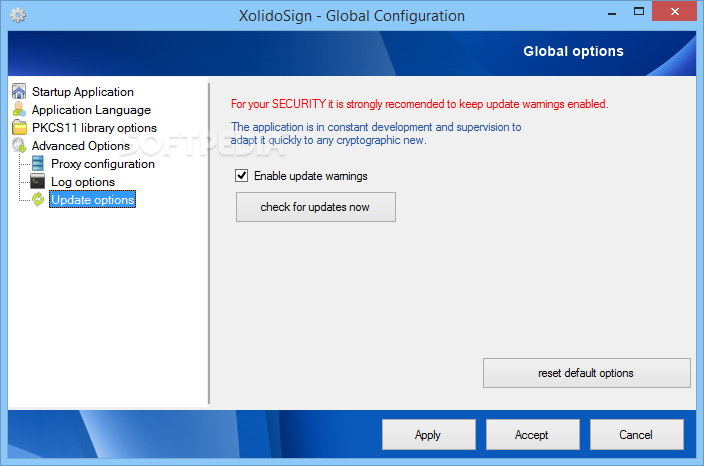Open Application Language settings

click(x=91, y=110)
